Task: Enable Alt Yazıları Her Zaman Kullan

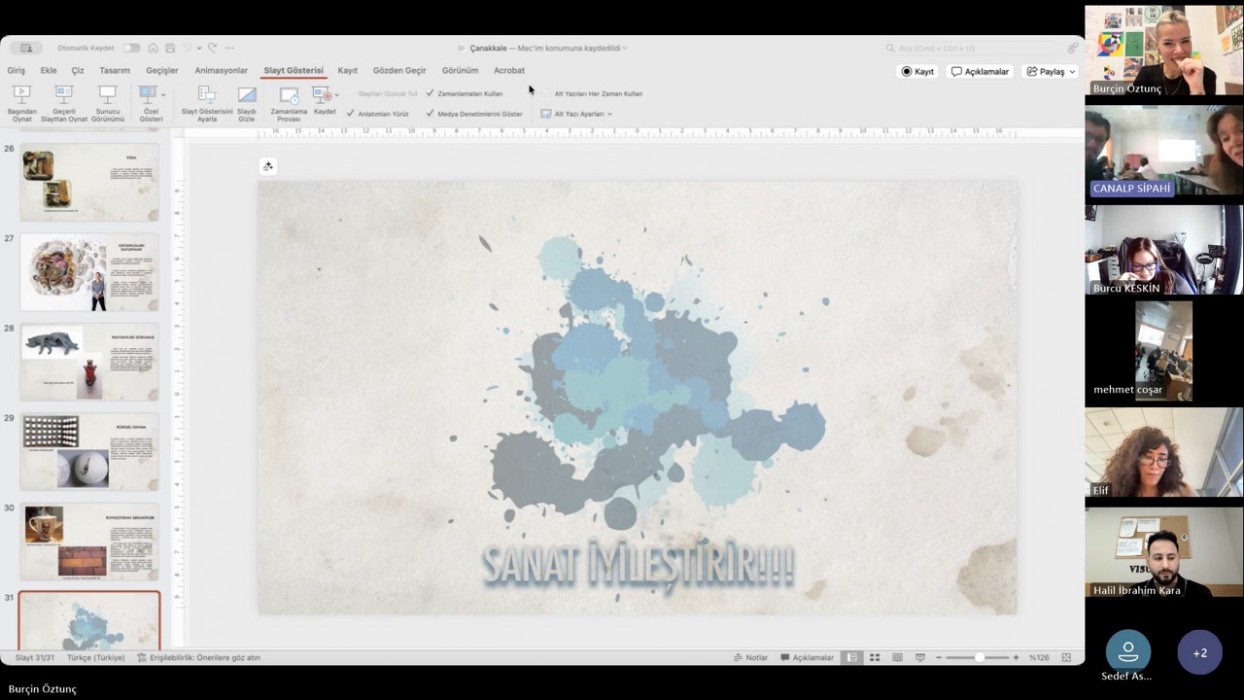Action: pyautogui.click(x=546, y=93)
